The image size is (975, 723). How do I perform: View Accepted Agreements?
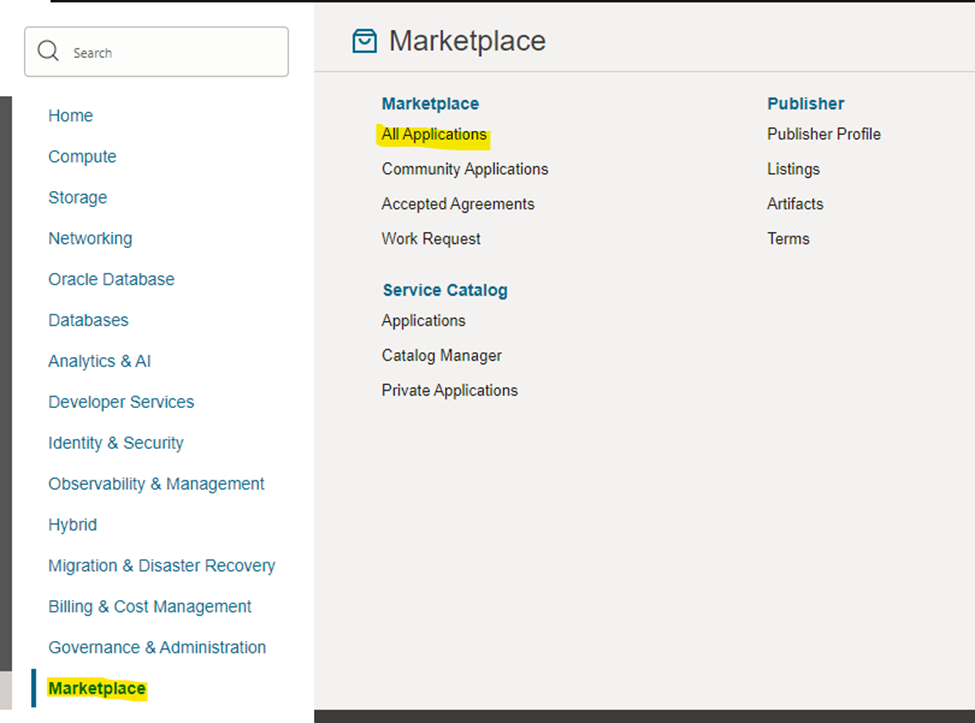(458, 204)
